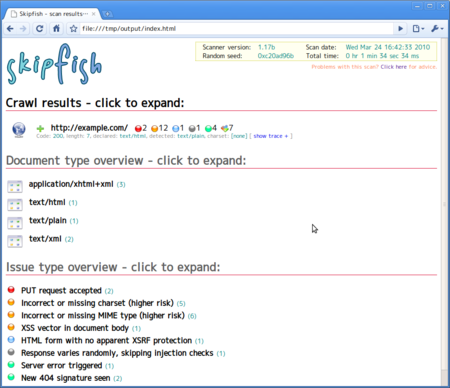Viewport: 450px width, 388px height.
Task: Select the Skipfish scan results tab
Action: [x=53, y=14]
